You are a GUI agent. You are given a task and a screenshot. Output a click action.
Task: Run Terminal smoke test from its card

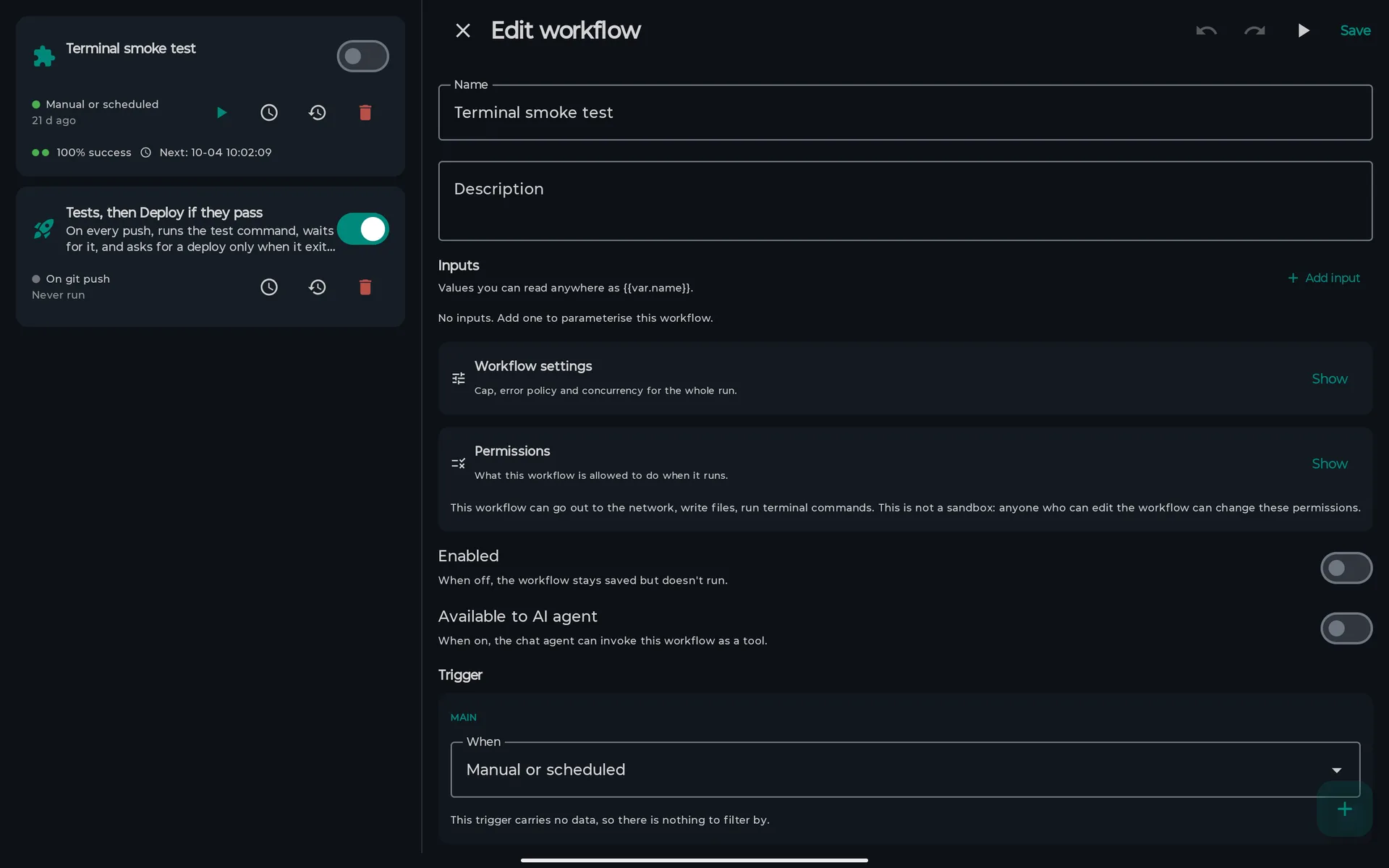pos(221,113)
